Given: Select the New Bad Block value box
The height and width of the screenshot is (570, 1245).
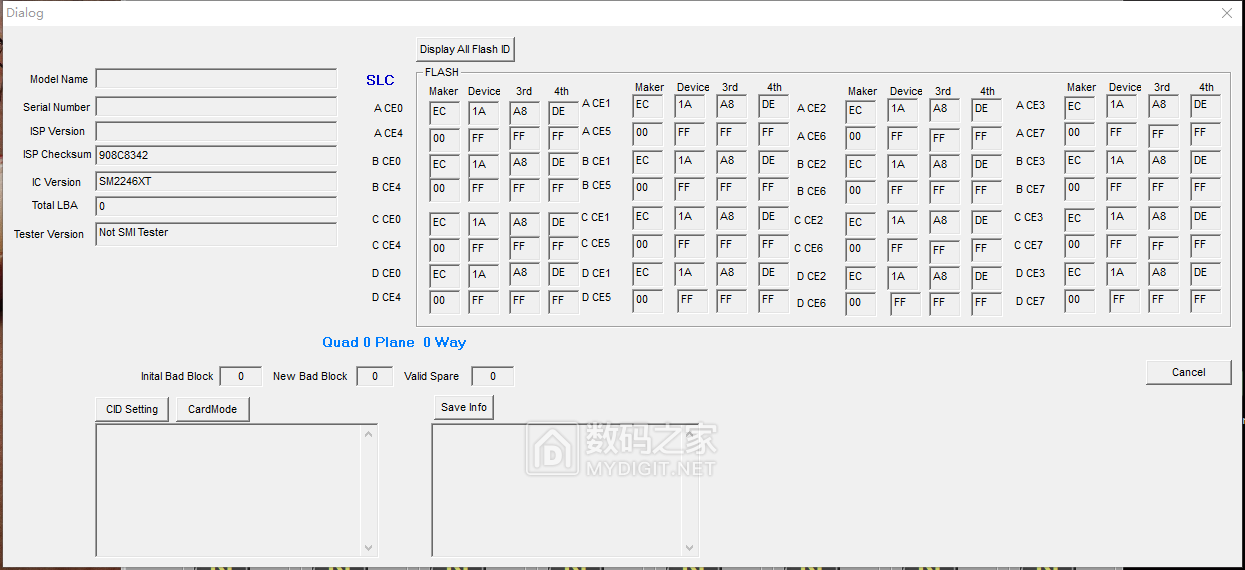Looking at the screenshot, I should point(374,376).
